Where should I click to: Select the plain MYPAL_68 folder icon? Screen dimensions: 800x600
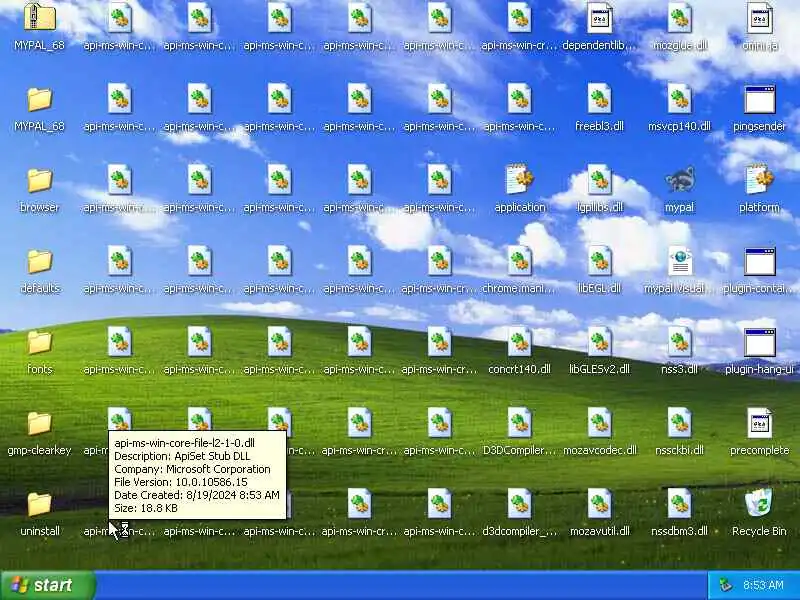pos(40,99)
